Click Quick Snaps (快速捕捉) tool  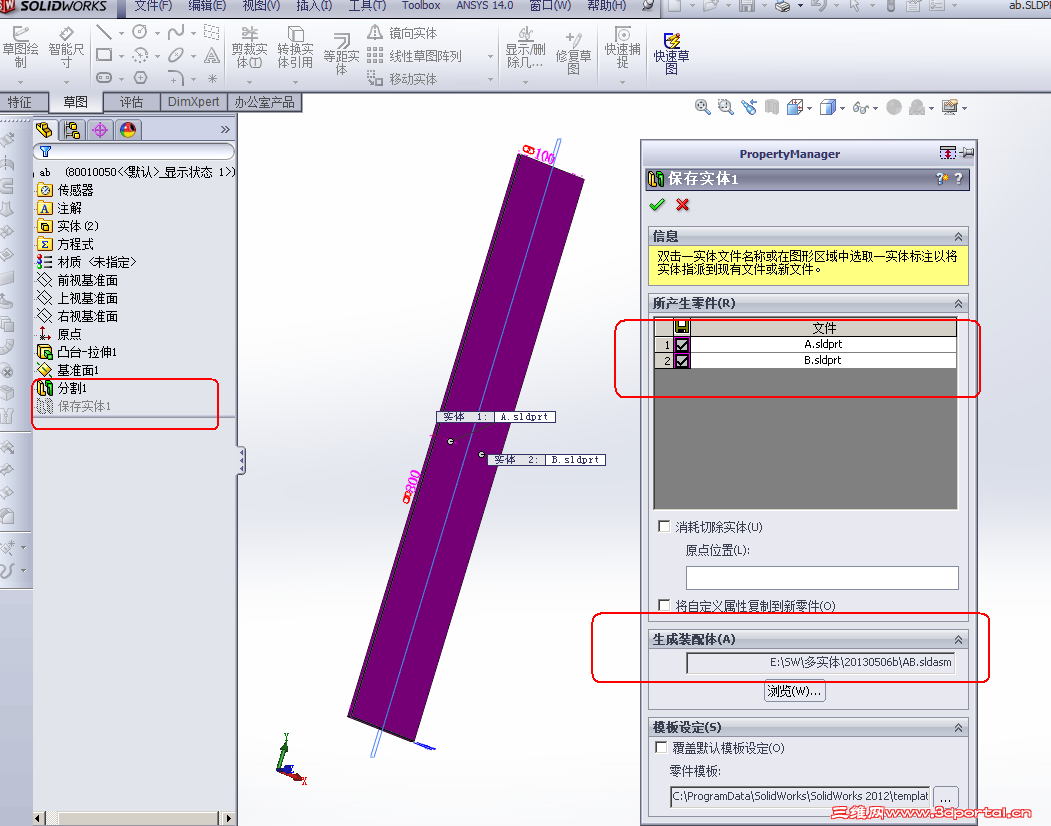[622, 48]
